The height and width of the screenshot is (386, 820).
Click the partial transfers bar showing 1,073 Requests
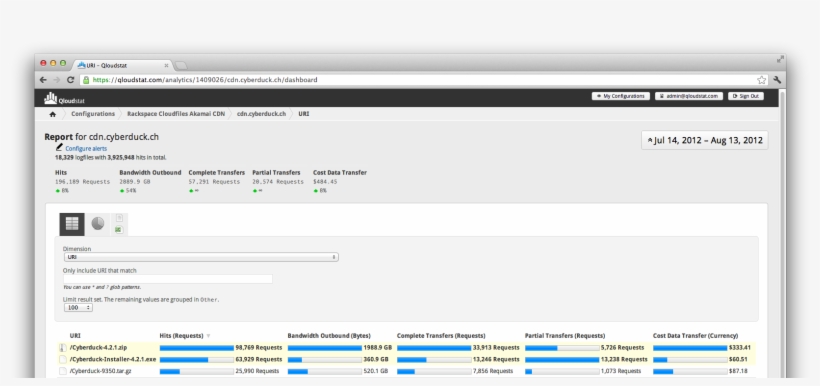click(562, 371)
